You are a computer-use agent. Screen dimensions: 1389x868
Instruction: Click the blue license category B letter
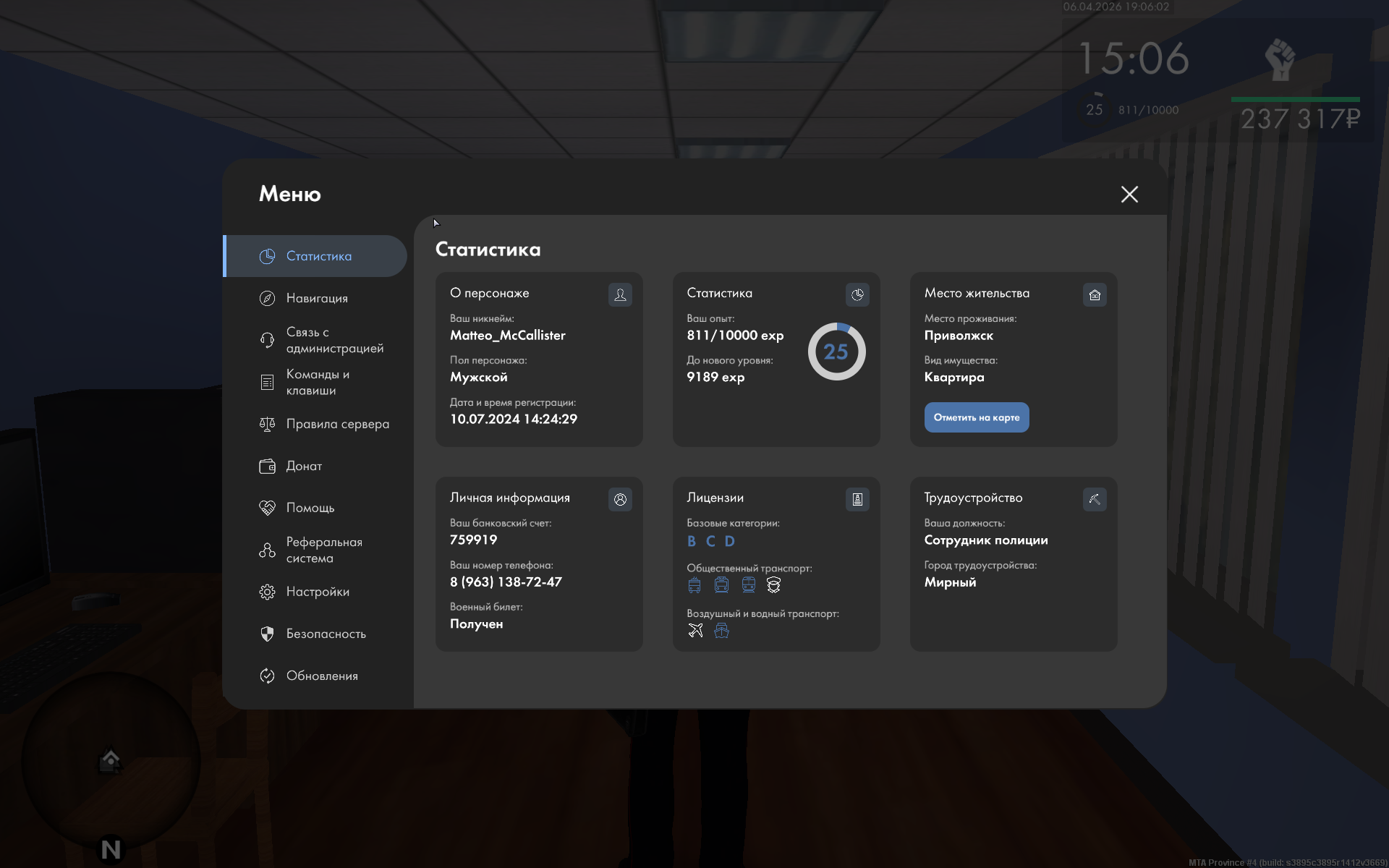pyautogui.click(x=692, y=541)
